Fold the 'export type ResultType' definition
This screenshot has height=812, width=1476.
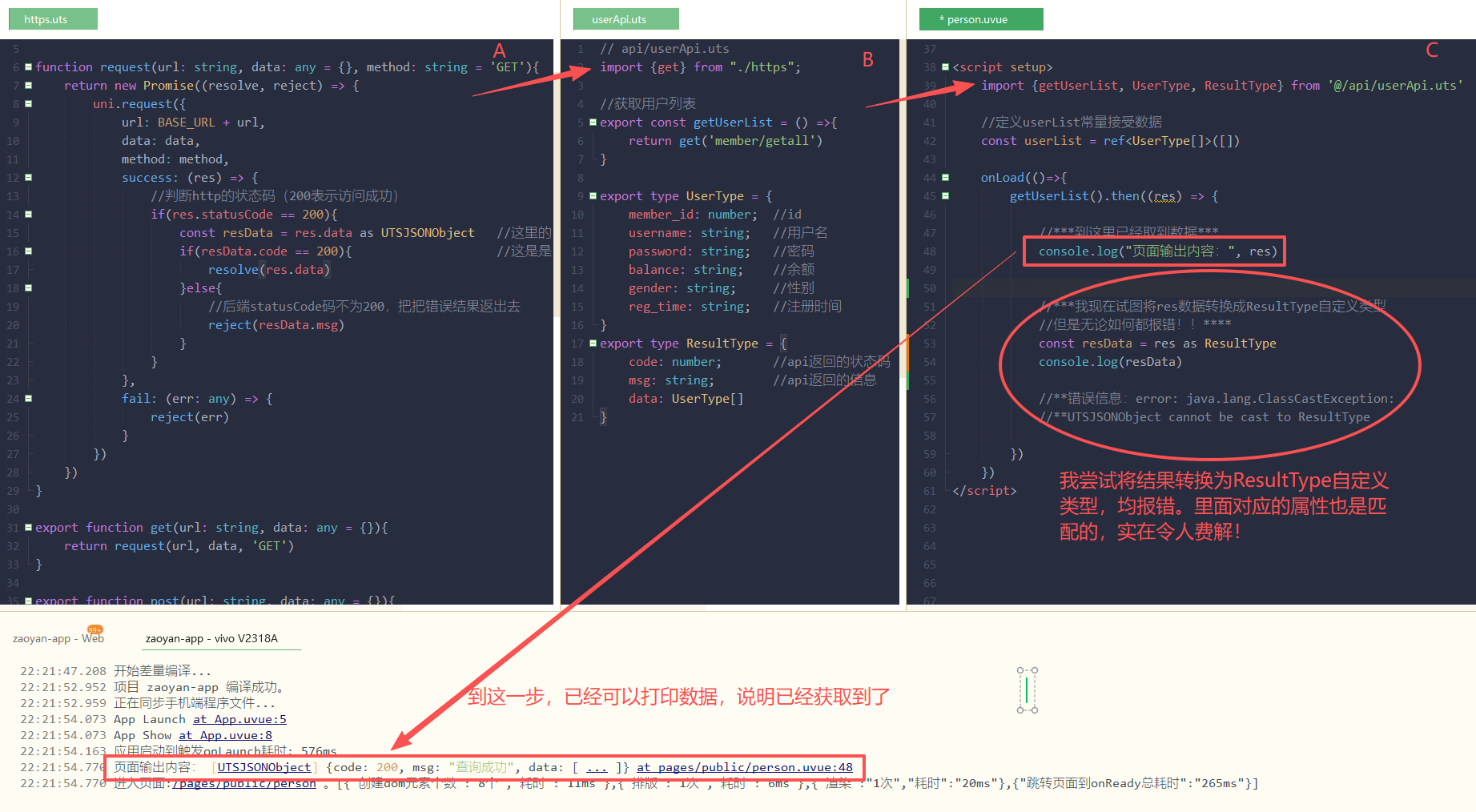593,344
